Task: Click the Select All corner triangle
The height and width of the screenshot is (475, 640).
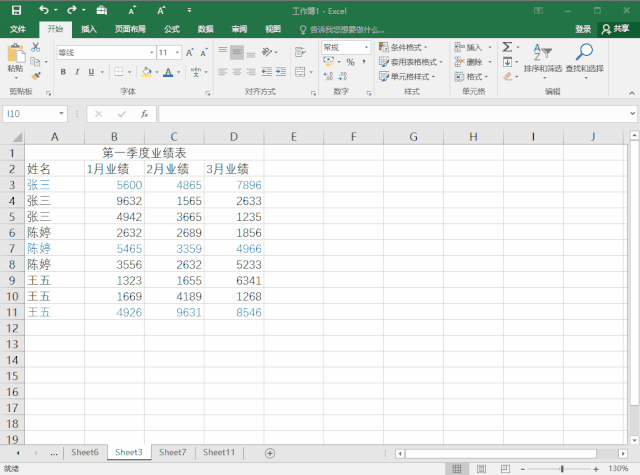Action: pos(16,137)
